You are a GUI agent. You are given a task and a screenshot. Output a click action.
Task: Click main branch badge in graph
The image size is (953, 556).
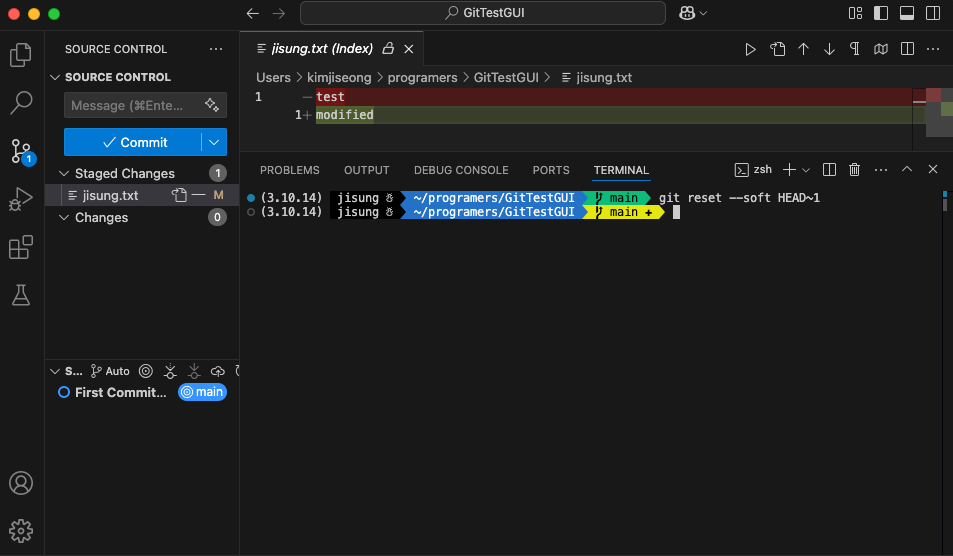point(202,392)
